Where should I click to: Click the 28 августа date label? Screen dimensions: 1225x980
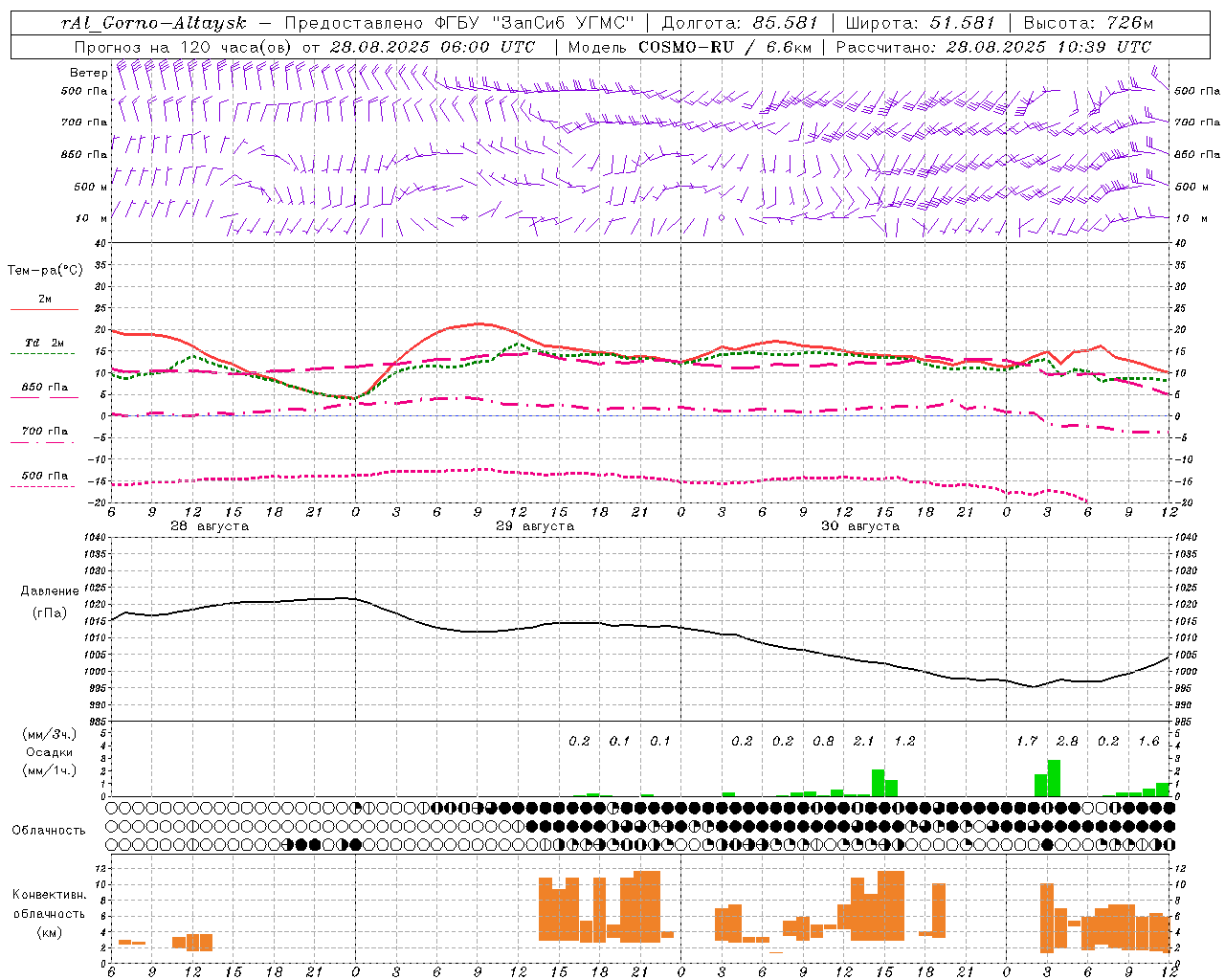pyautogui.click(x=210, y=526)
